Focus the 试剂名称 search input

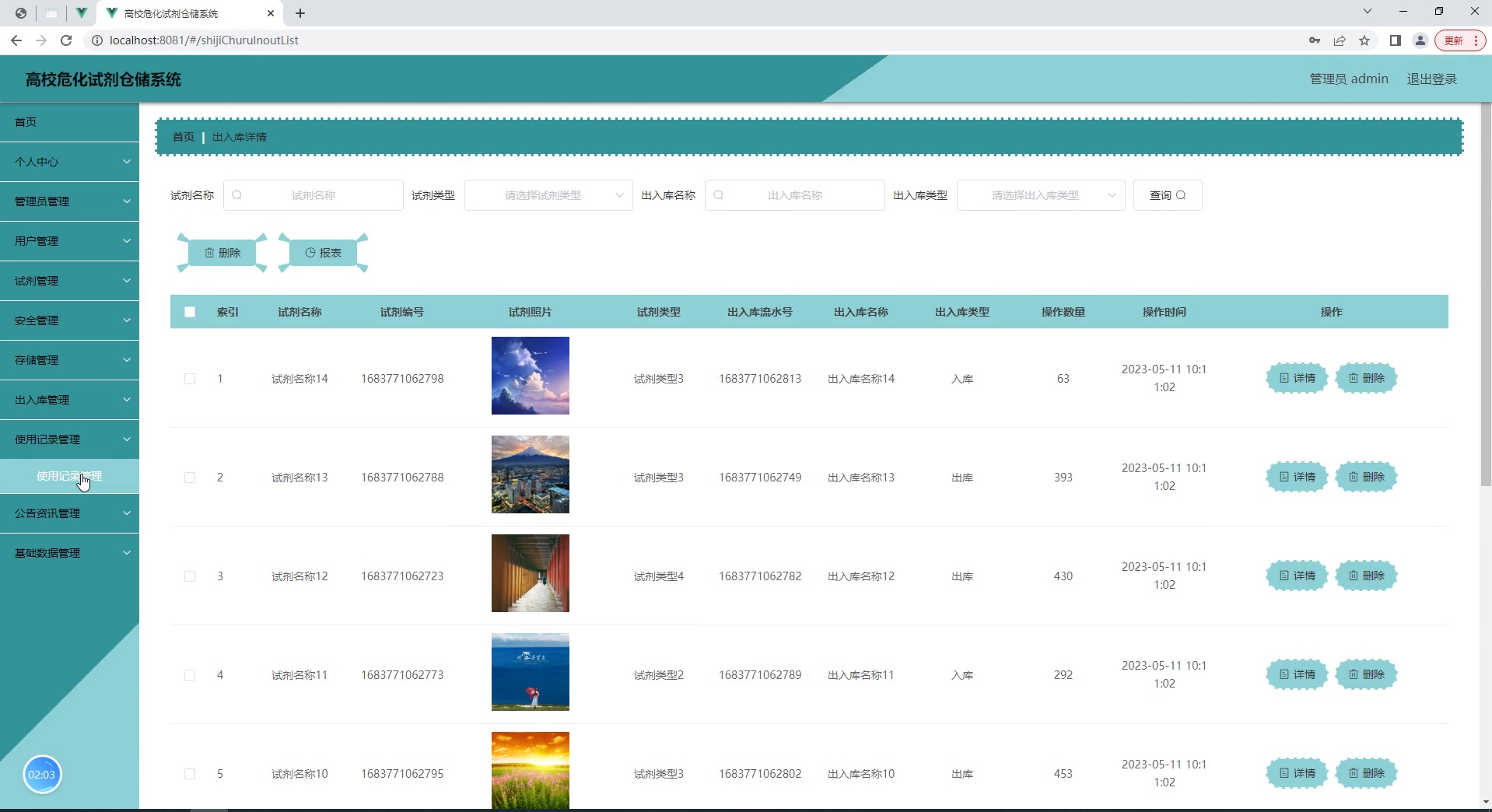pyautogui.click(x=313, y=195)
